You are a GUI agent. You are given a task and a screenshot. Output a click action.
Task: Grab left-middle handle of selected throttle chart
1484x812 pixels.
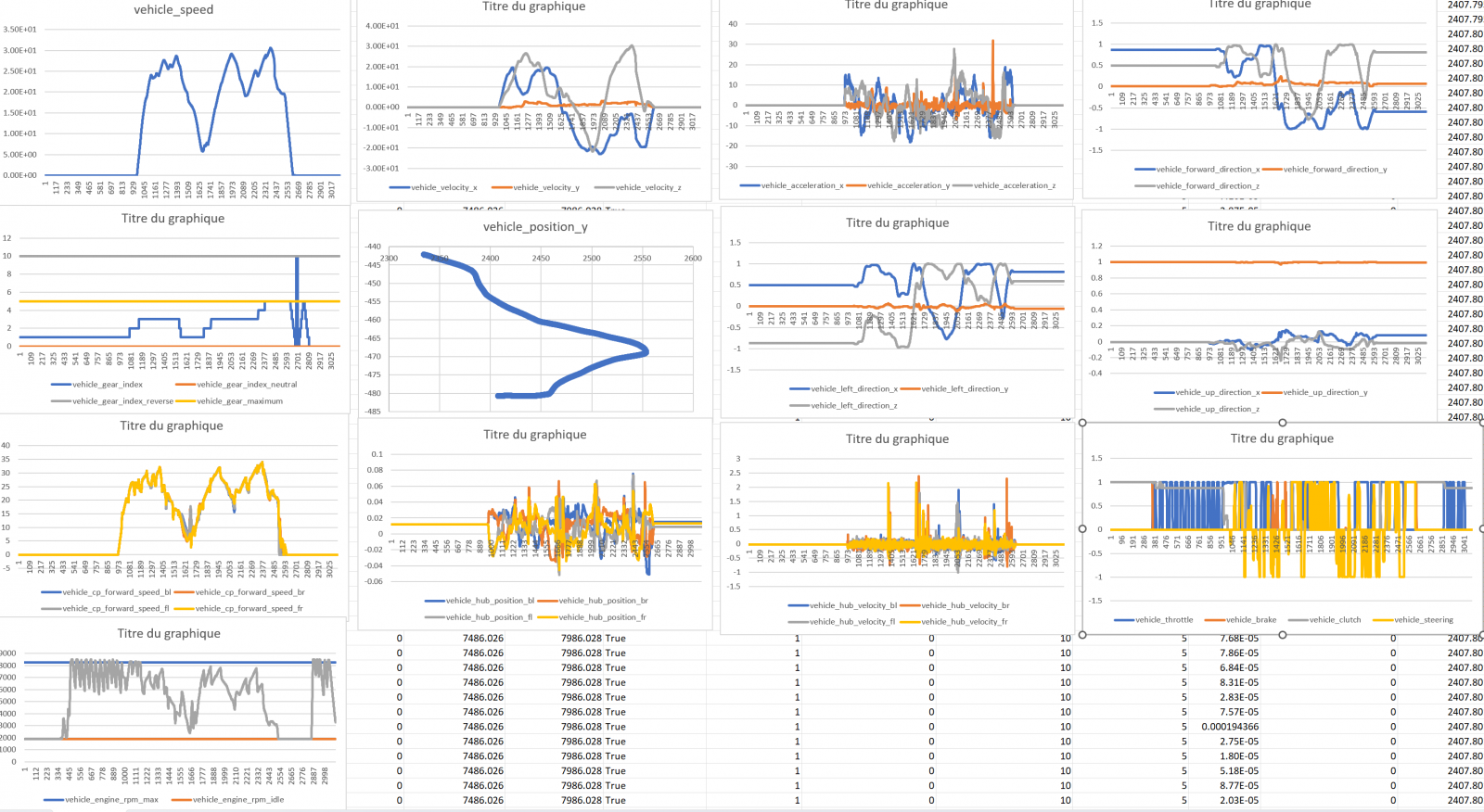pos(1082,529)
